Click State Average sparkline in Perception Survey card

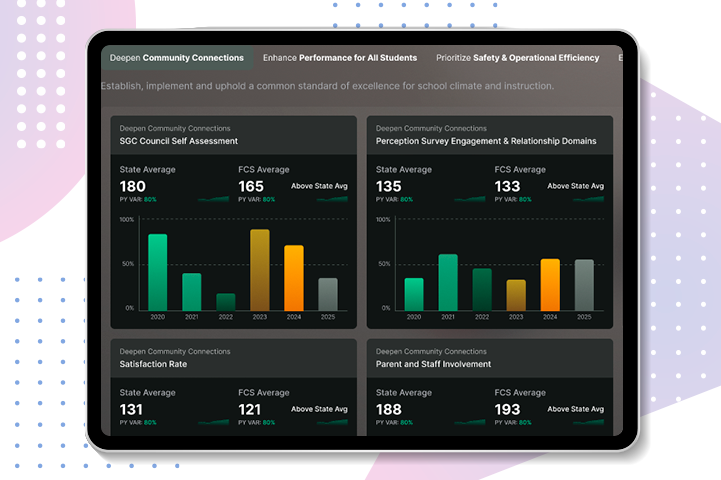click(x=470, y=199)
